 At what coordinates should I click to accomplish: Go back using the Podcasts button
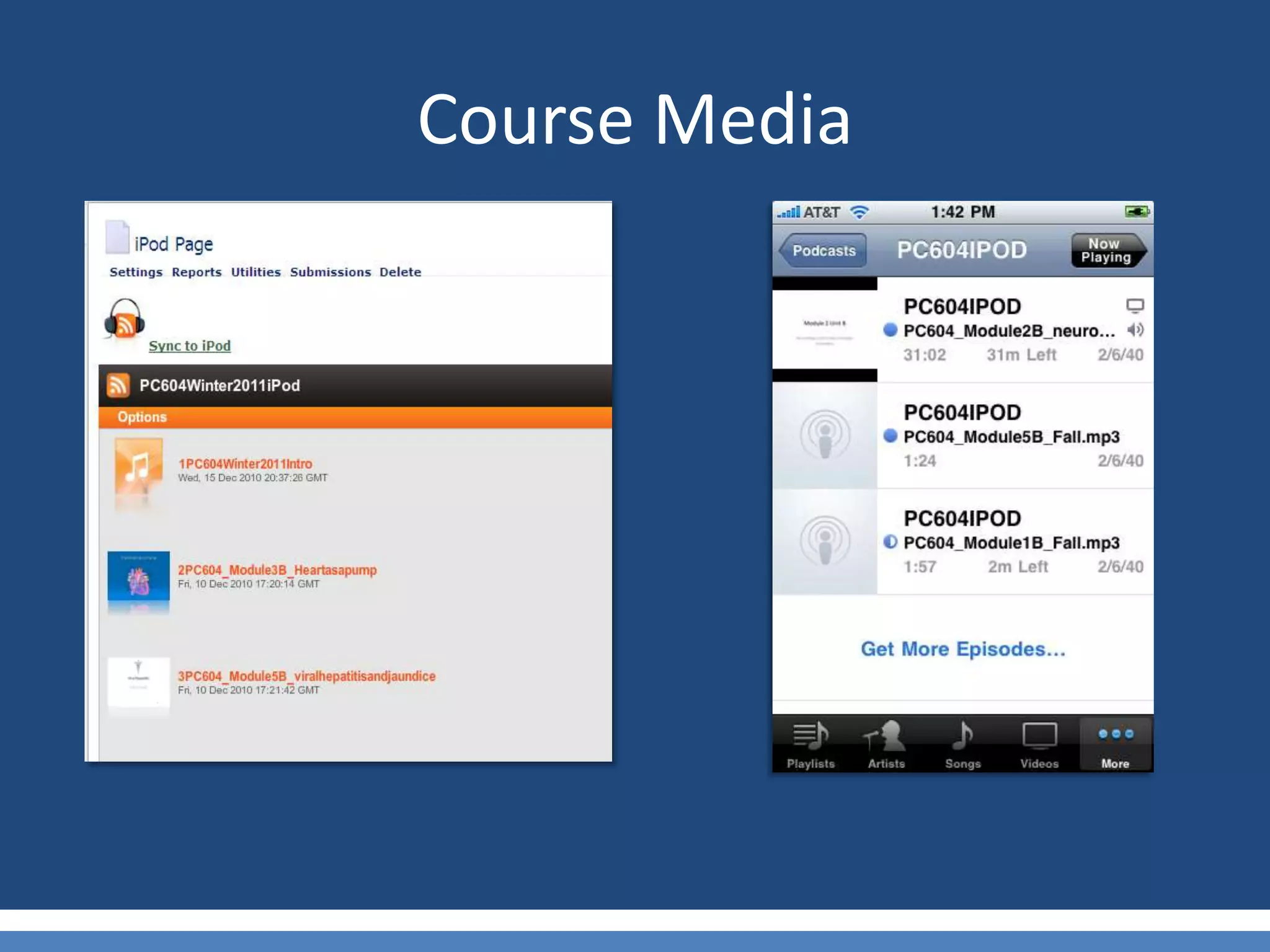[822, 250]
